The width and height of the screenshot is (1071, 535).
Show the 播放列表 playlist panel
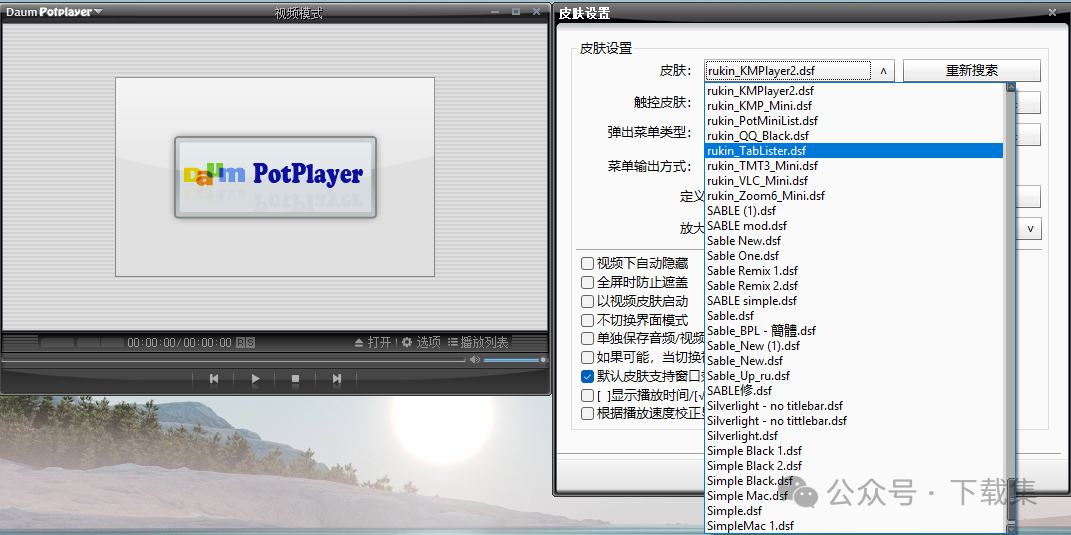(x=478, y=342)
